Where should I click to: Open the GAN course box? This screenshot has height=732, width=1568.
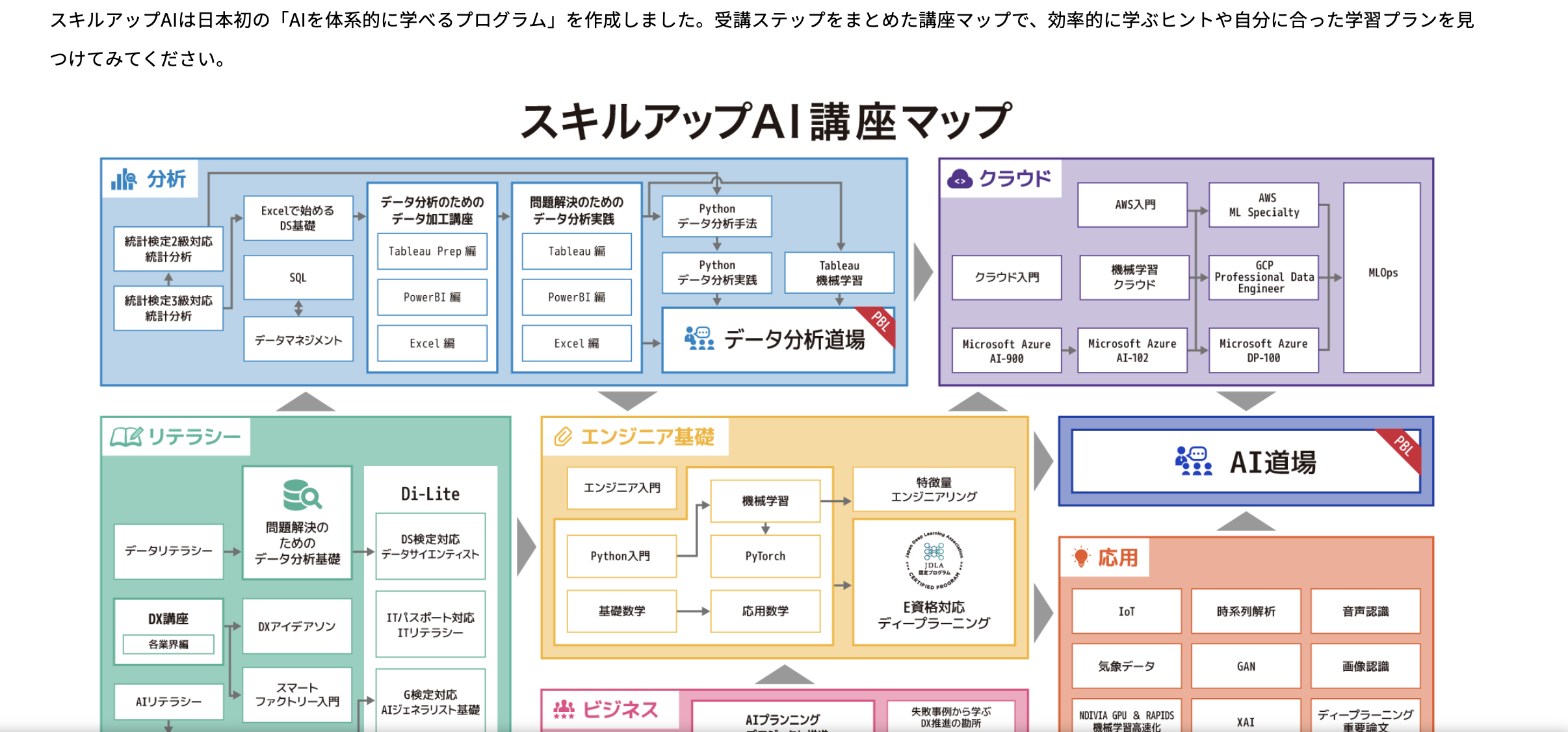pos(1246,666)
